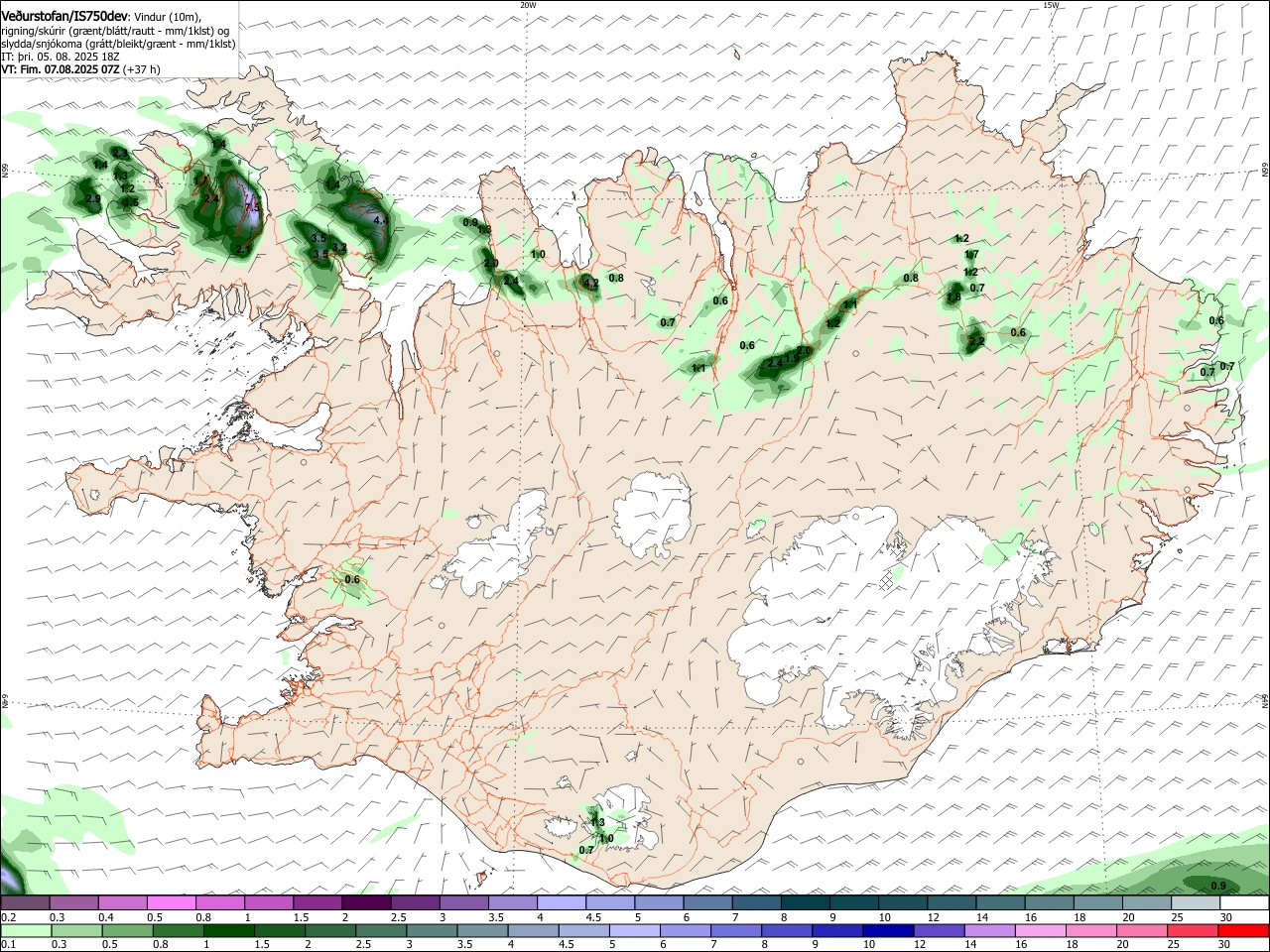Select the 1.8 precipitation value

click(953, 297)
